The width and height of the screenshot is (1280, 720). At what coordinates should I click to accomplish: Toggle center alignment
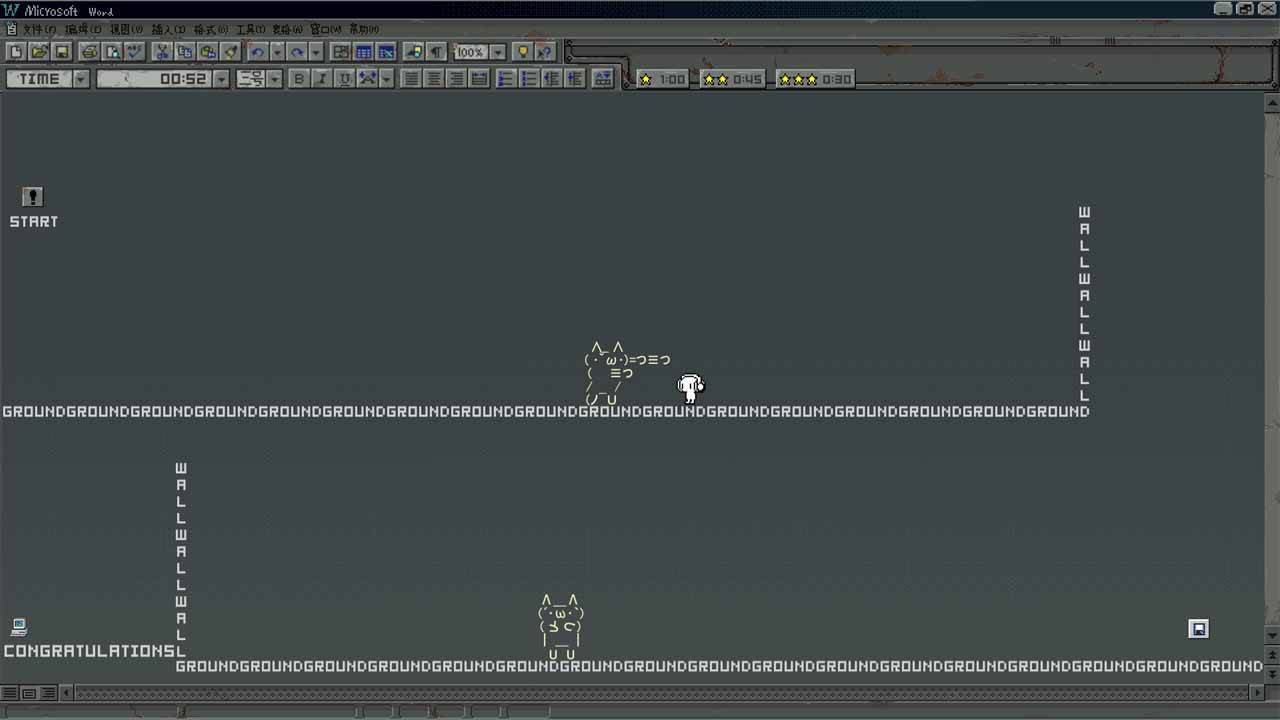(434, 79)
